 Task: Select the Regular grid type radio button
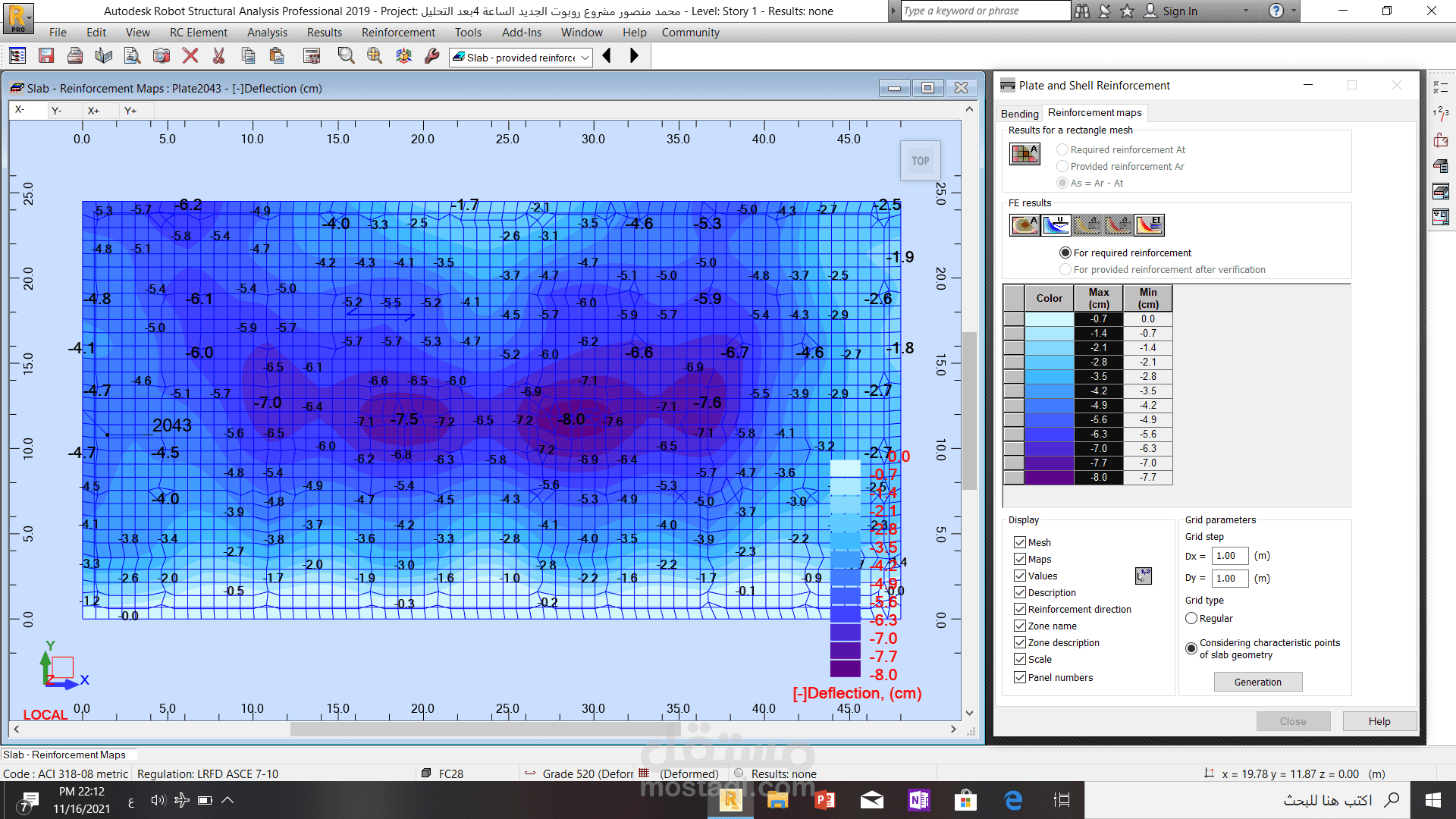pyautogui.click(x=1191, y=618)
